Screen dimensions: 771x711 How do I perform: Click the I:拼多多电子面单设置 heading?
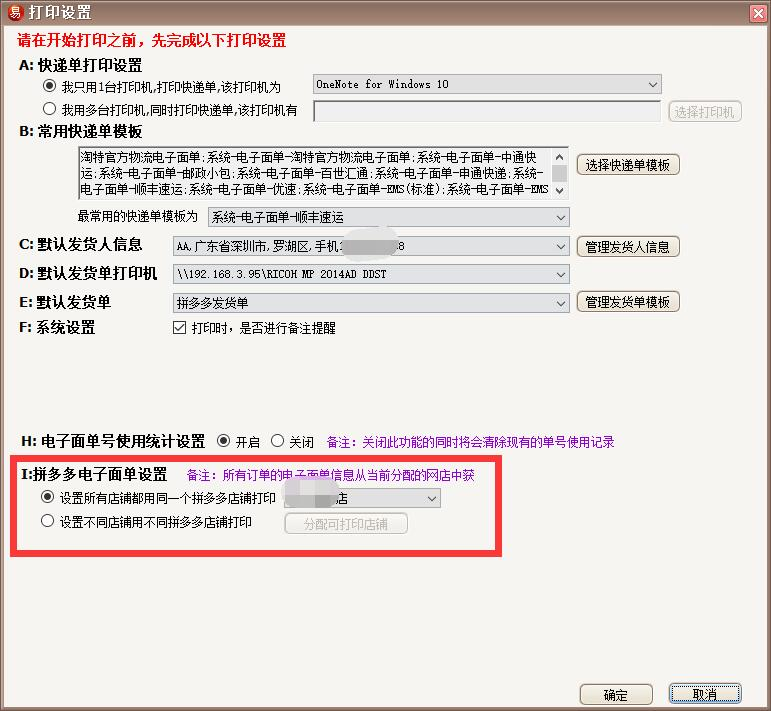[94, 474]
